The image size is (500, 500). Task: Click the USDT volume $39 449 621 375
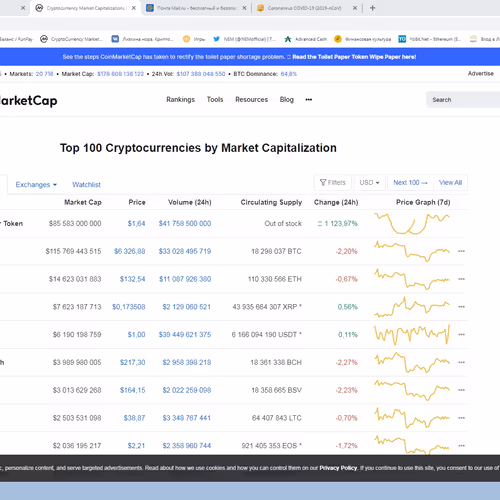pos(185,334)
